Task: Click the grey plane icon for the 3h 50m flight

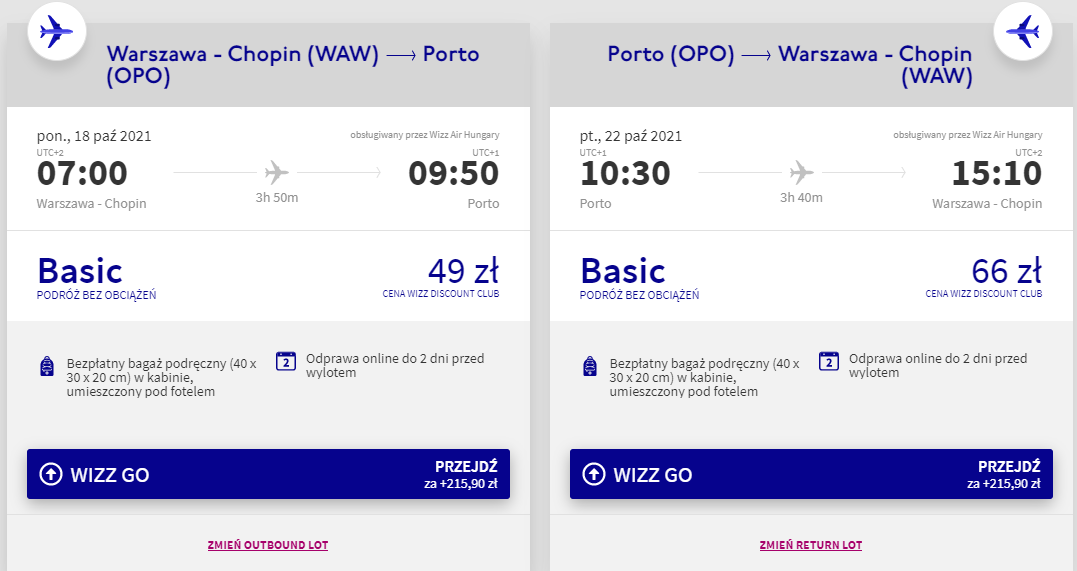Action: coord(277,172)
